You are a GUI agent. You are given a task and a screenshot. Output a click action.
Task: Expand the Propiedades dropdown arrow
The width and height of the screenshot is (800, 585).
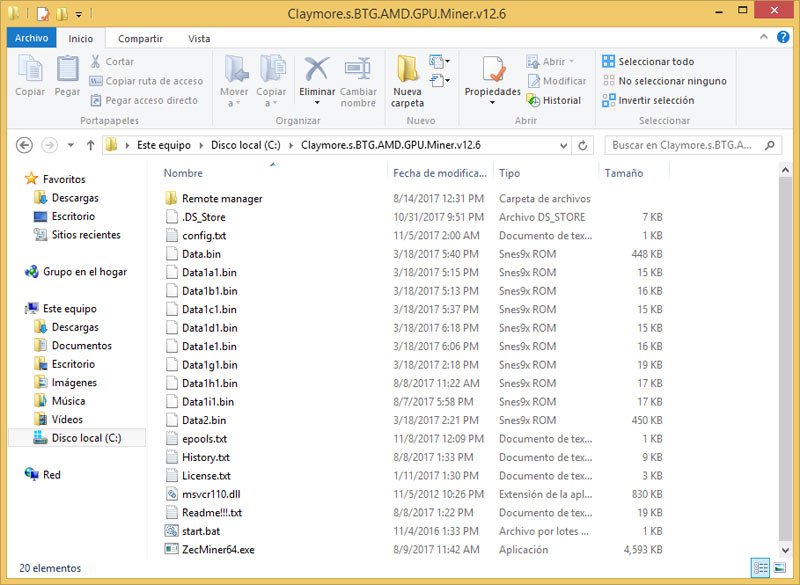[492, 103]
